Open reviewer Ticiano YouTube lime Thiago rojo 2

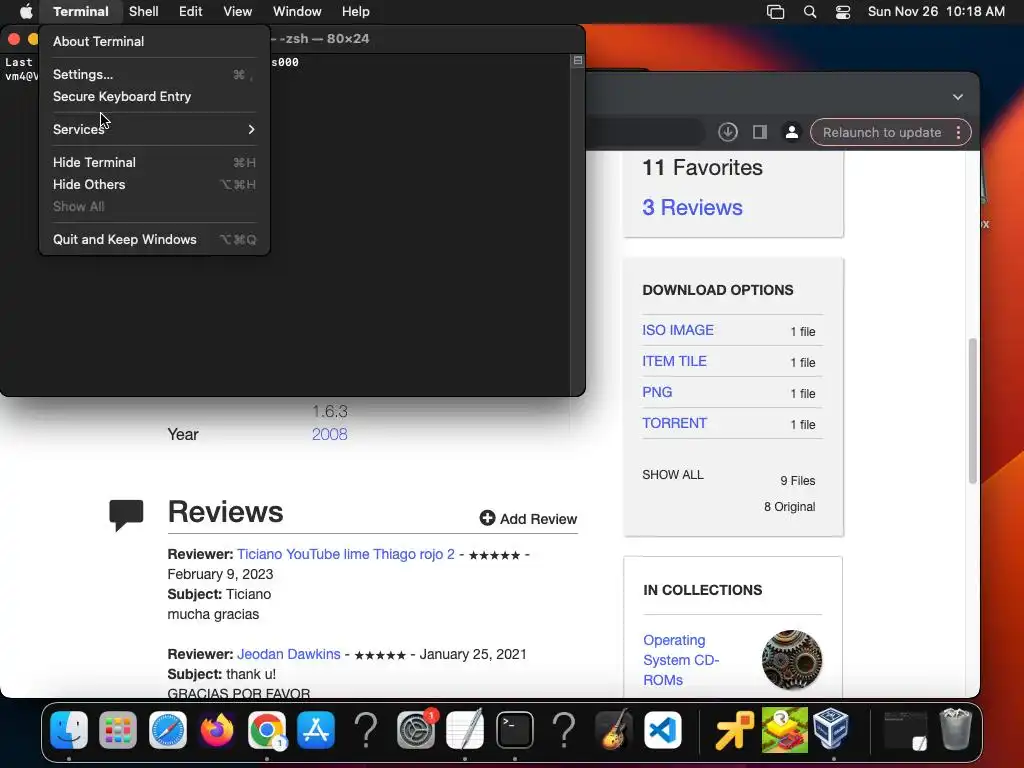[x=345, y=554]
